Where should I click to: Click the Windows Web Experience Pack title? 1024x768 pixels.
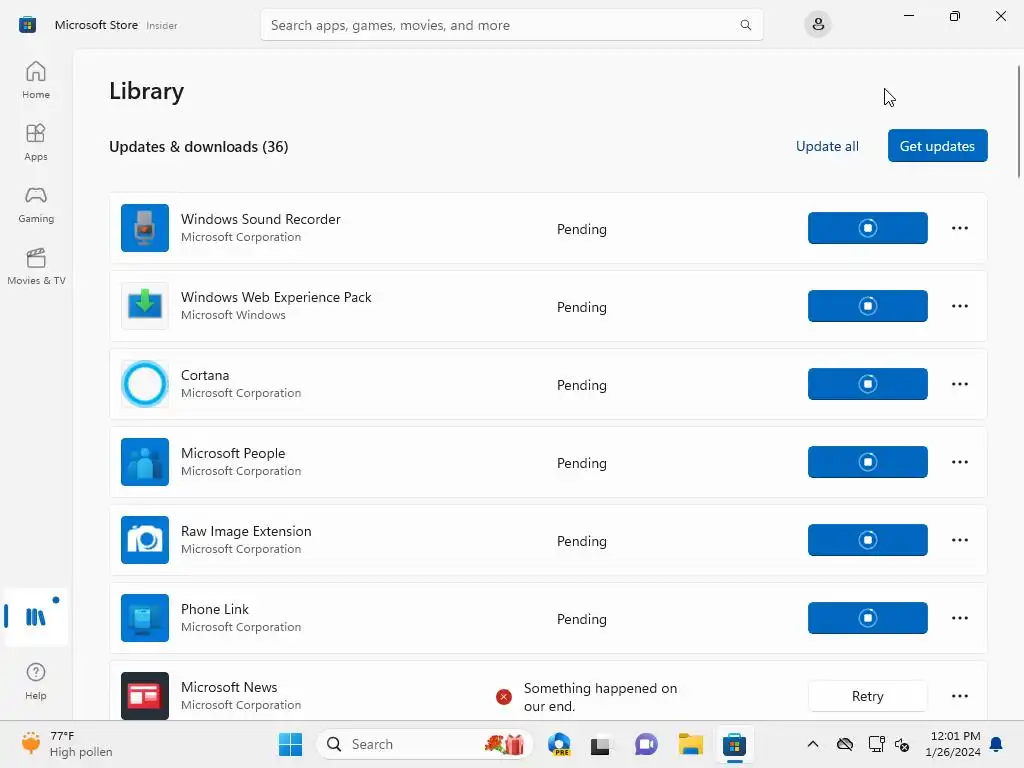coord(276,297)
